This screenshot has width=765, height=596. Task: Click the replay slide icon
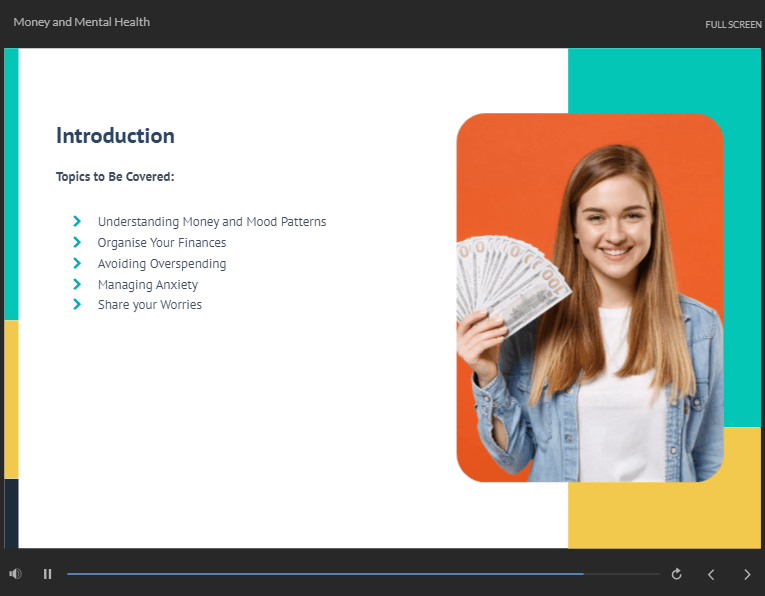pos(677,574)
